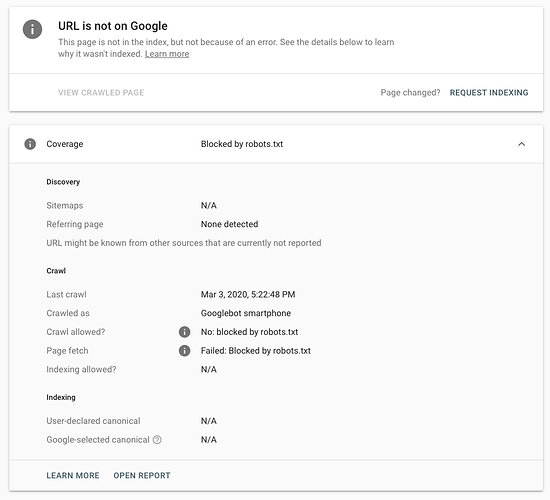550x500 pixels.
Task: Click the N/A value for Sitemaps
Action: tap(209, 205)
